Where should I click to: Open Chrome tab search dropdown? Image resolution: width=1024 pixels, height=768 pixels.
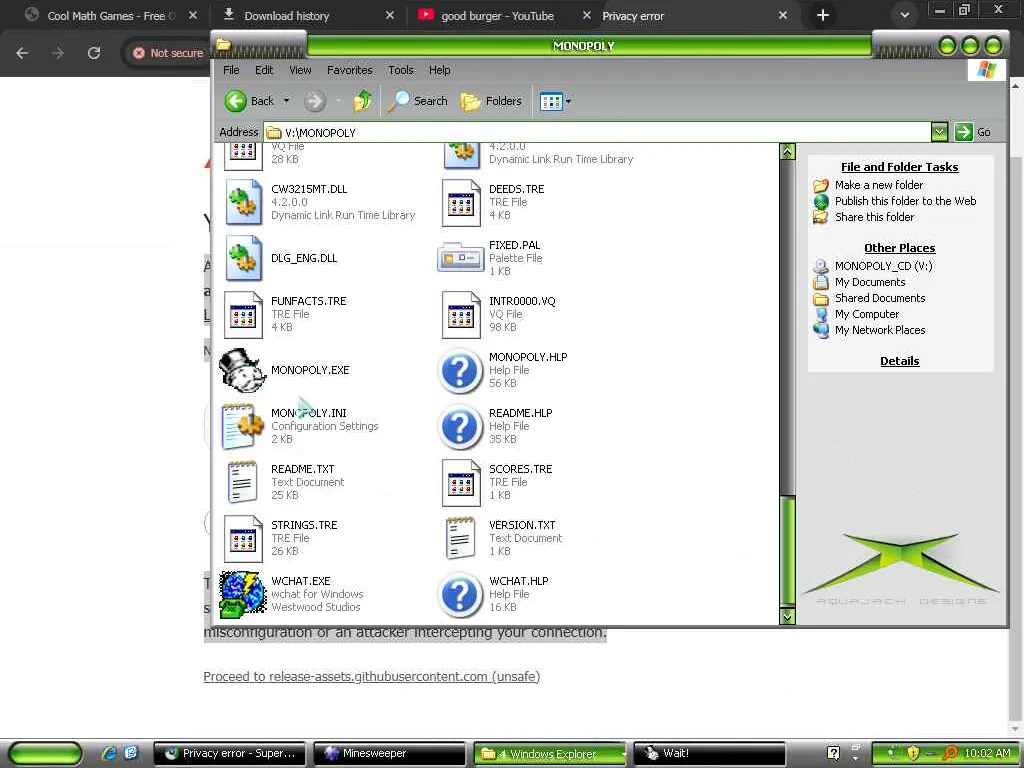[904, 15]
